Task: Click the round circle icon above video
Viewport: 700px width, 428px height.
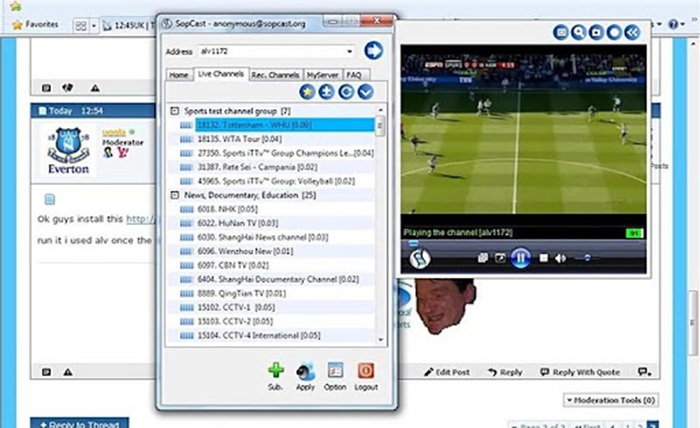Action: [614, 32]
